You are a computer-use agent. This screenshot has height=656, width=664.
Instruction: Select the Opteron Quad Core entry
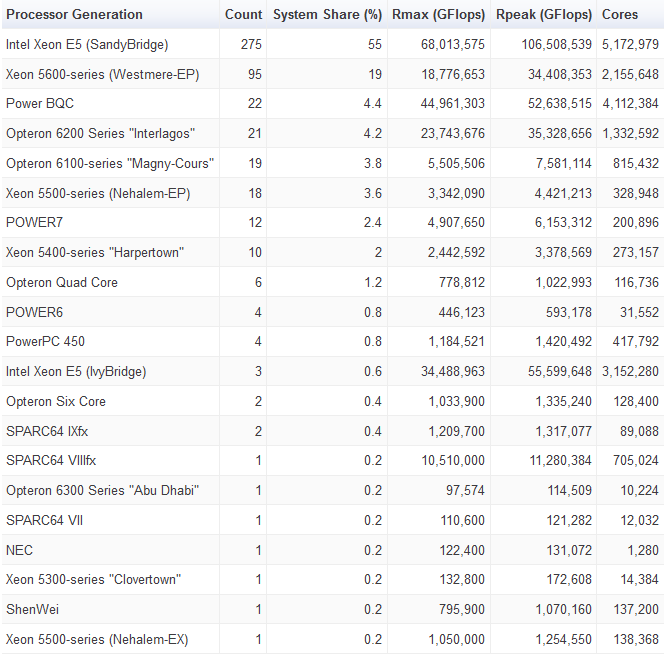pos(62,282)
